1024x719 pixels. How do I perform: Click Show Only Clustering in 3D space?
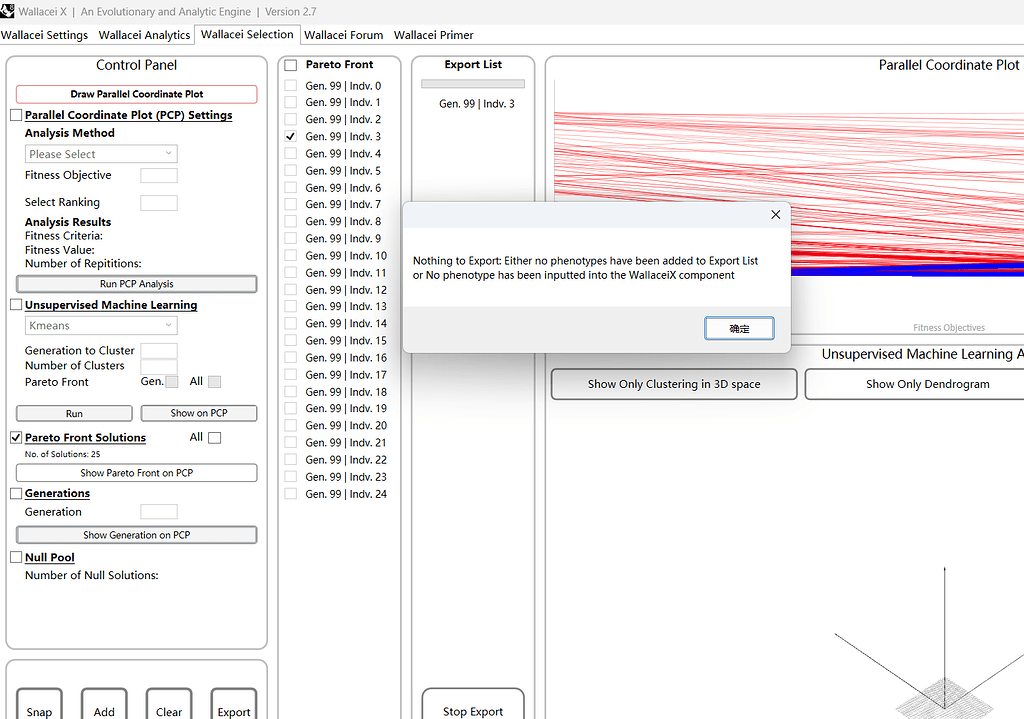coord(674,384)
